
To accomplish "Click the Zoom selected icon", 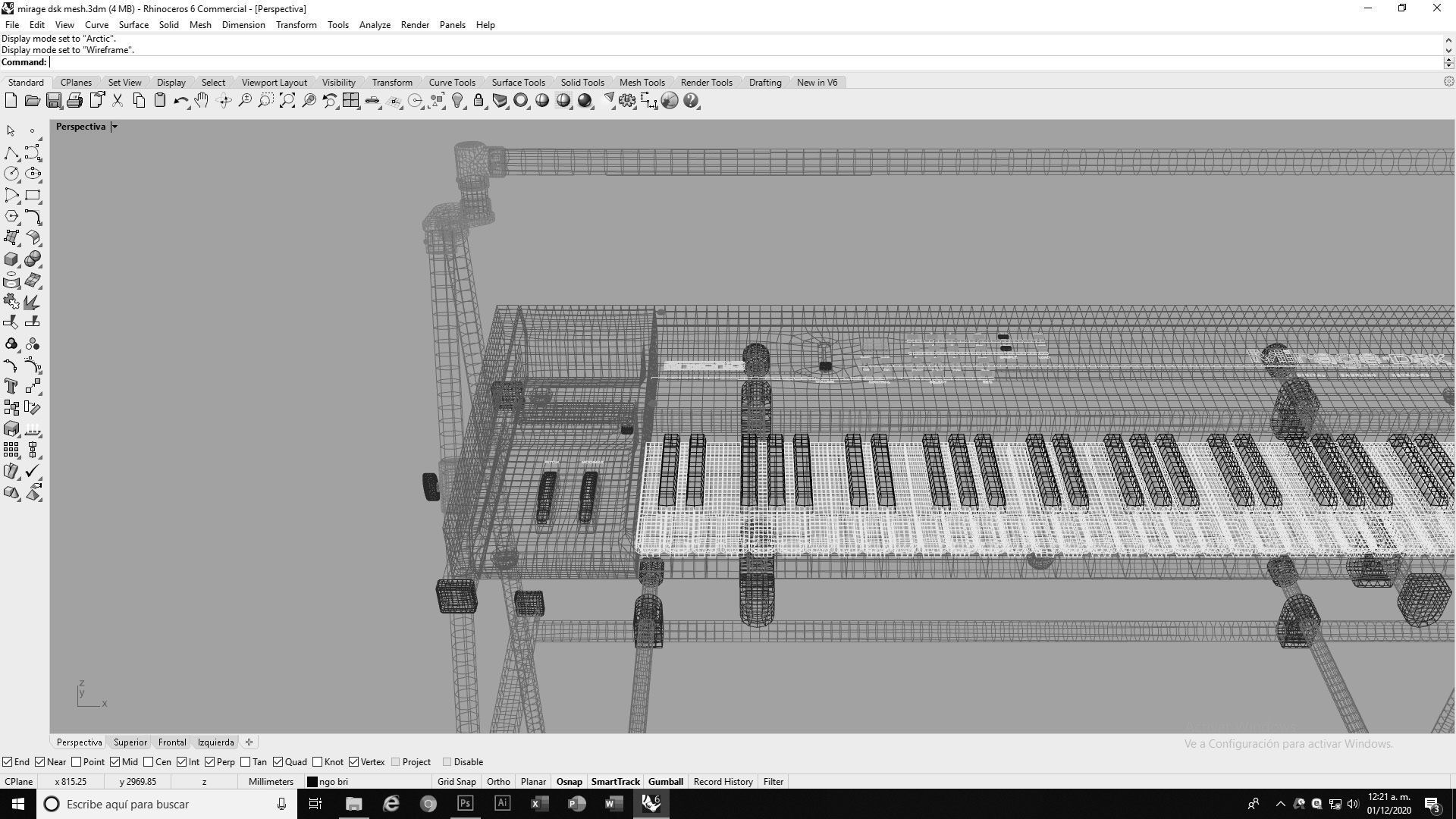I will click(x=309, y=100).
